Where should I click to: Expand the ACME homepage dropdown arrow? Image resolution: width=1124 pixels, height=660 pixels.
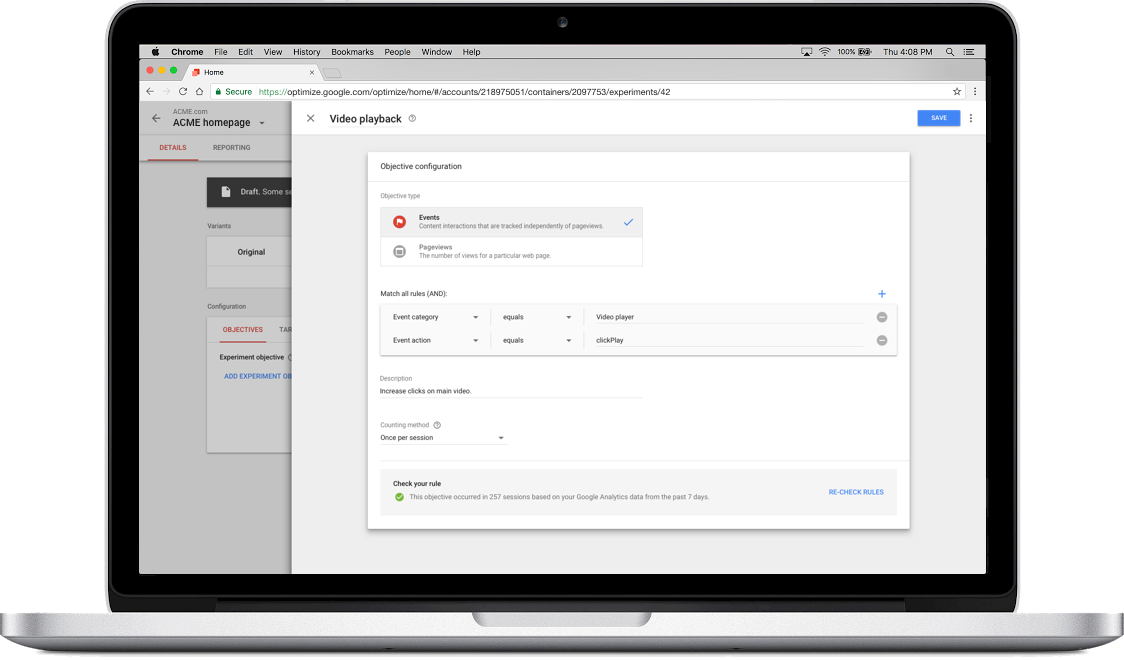[262, 123]
